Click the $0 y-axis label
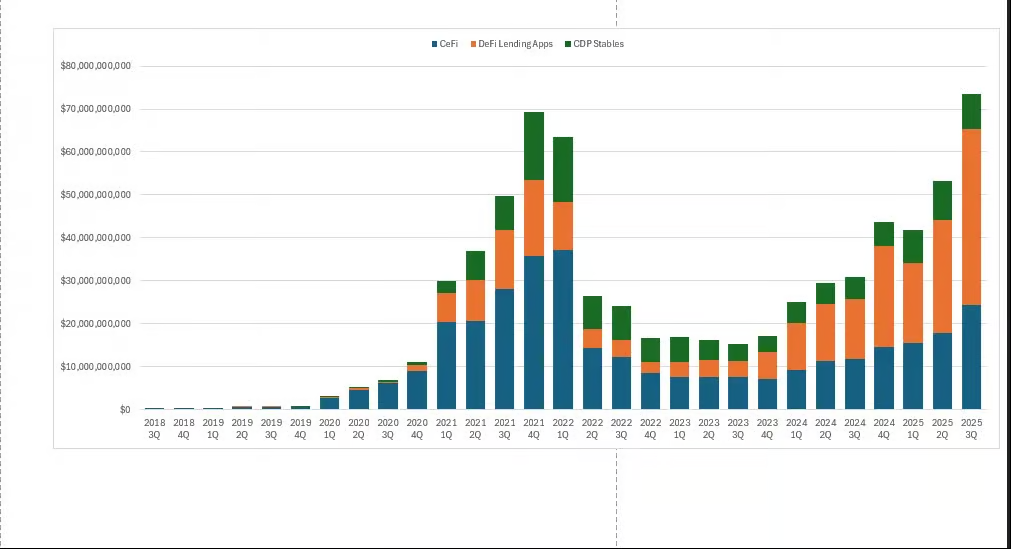The height and width of the screenshot is (549, 1011). click(124, 410)
